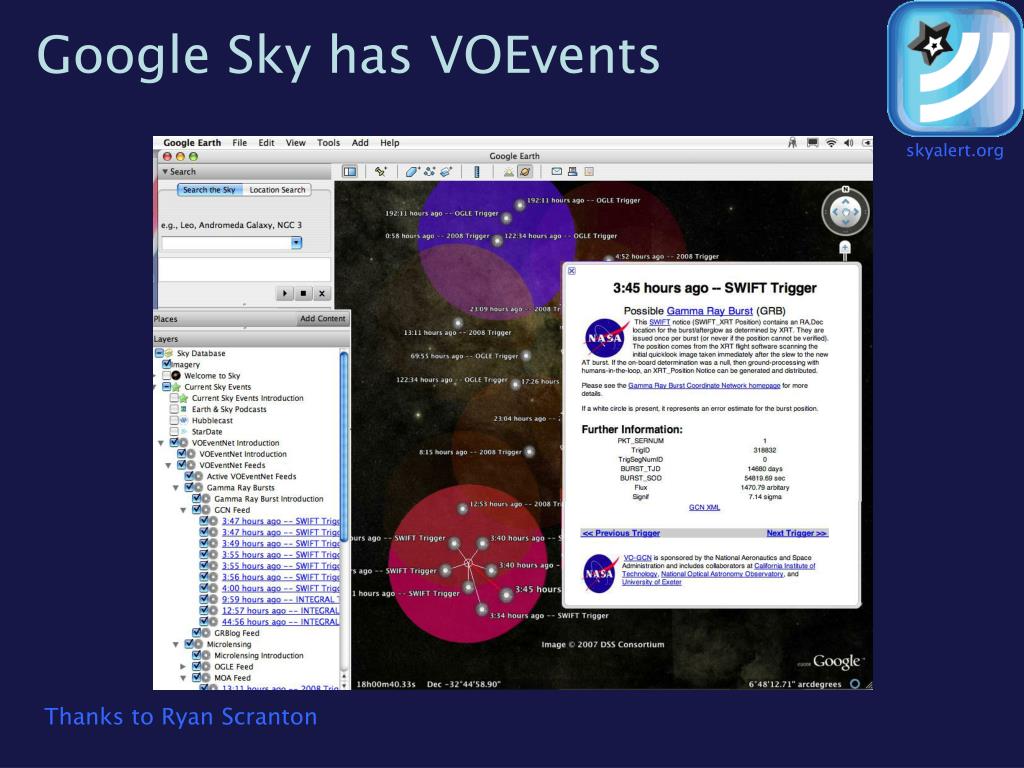This screenshot has height=768, width=1024.
Task: Click the Add Content button
Action: [323, 319]
